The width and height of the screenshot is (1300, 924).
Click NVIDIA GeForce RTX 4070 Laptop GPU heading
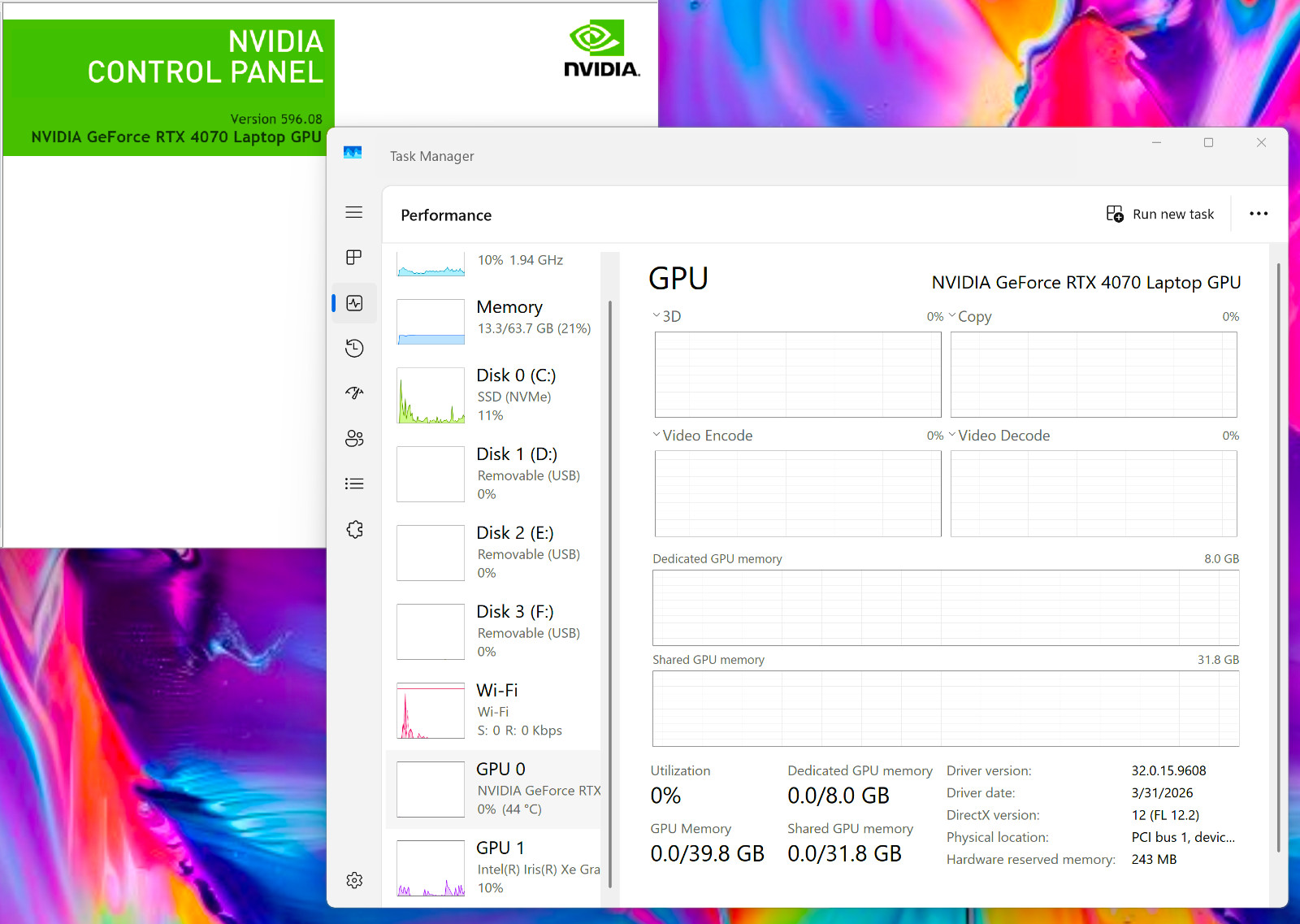pyautogui.click(x=1085, y=282)
